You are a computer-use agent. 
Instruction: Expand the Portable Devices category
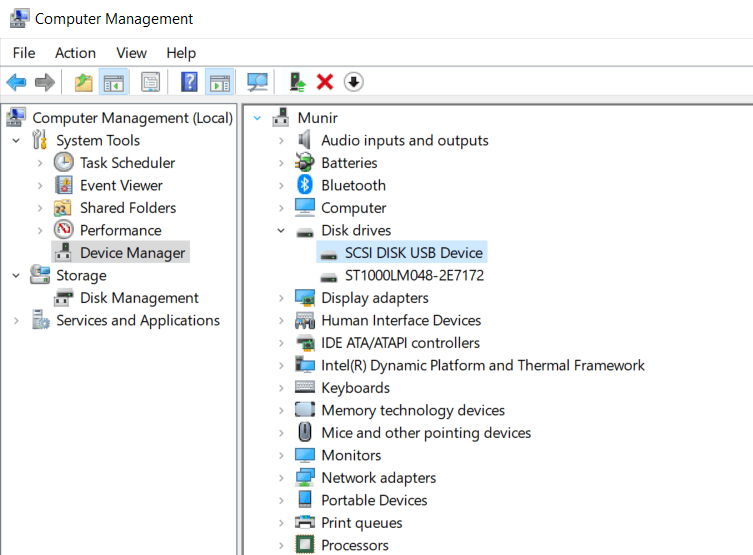281,500
